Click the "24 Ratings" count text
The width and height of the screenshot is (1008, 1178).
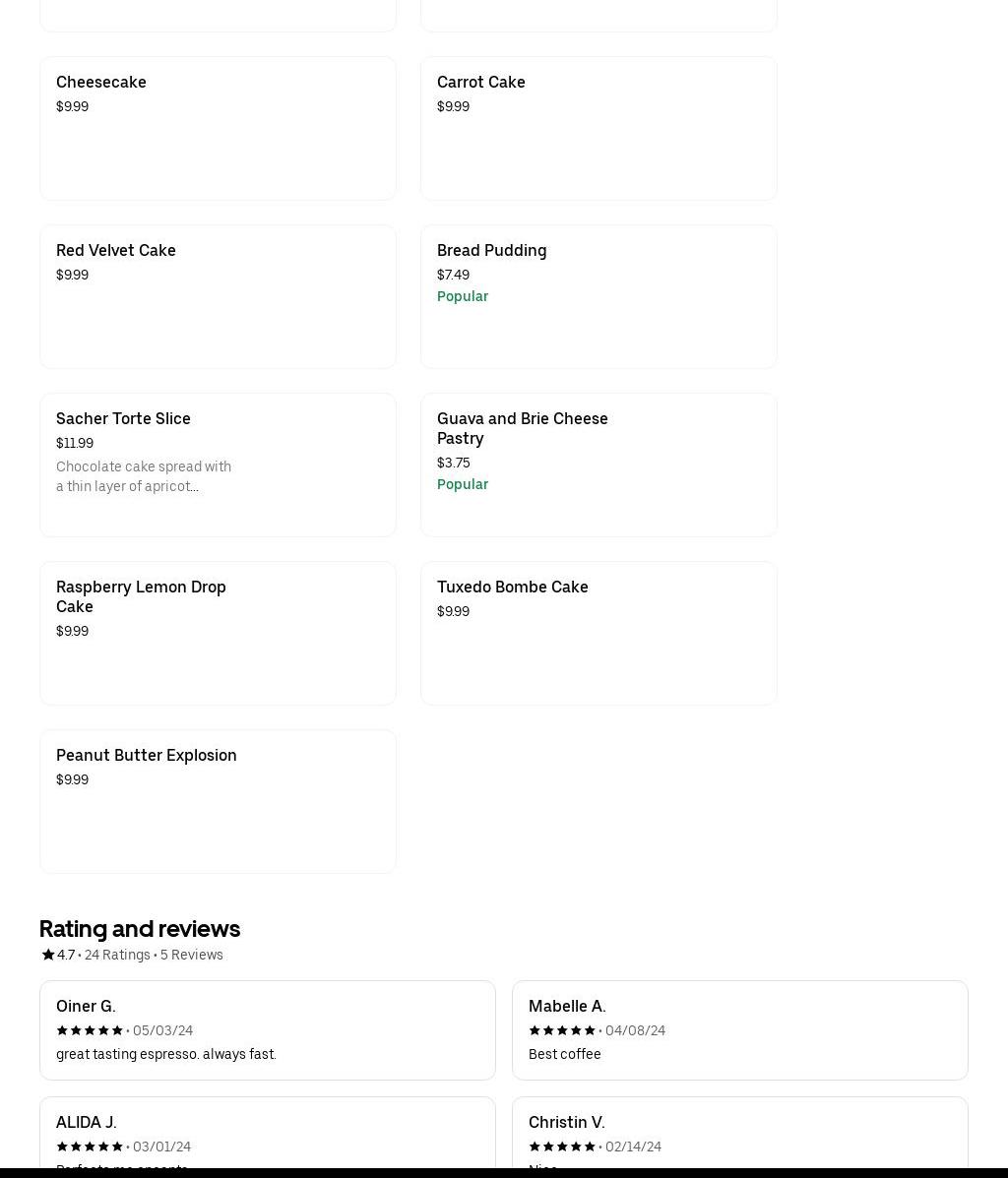click(117, 955)
